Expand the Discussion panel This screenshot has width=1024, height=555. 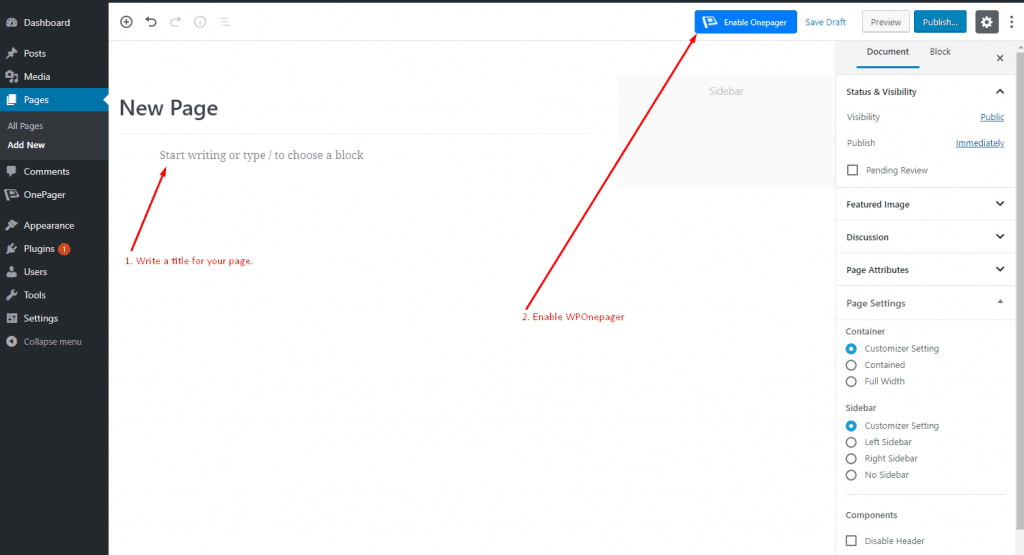tap(925, 237)
